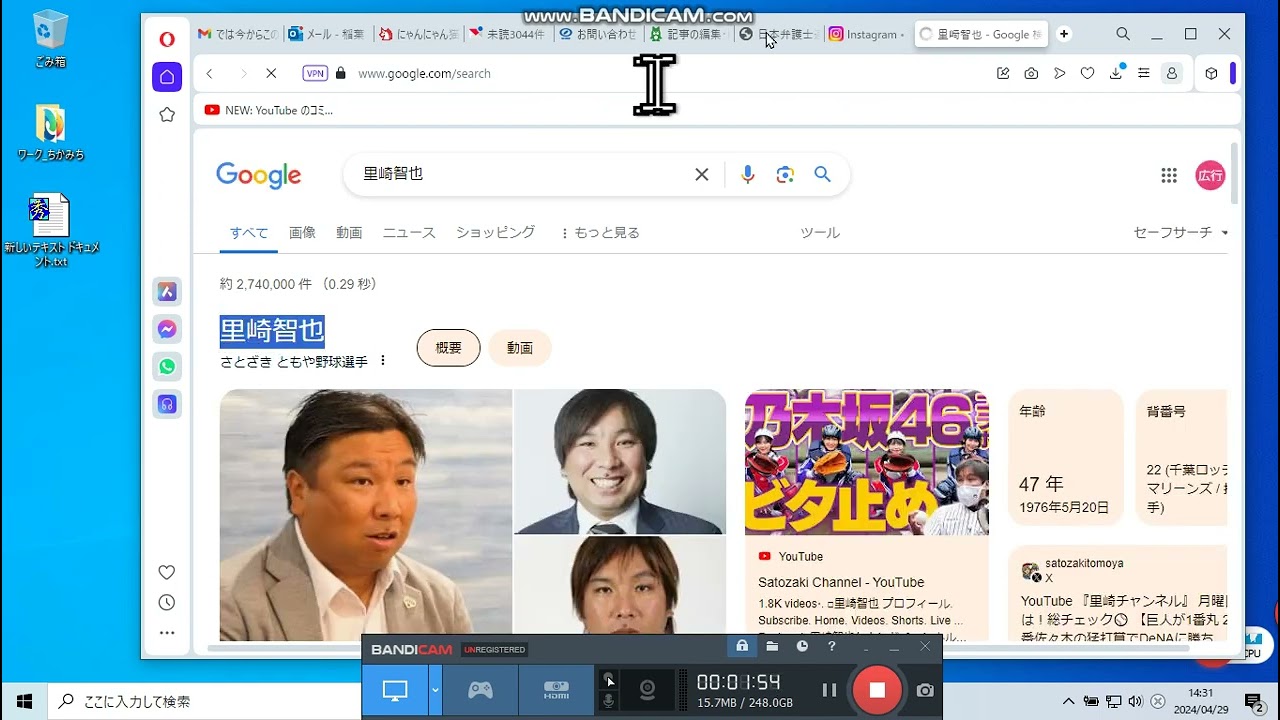Switch to Bandicam game recording mode

pyautogui.click(x=479, y=689)
